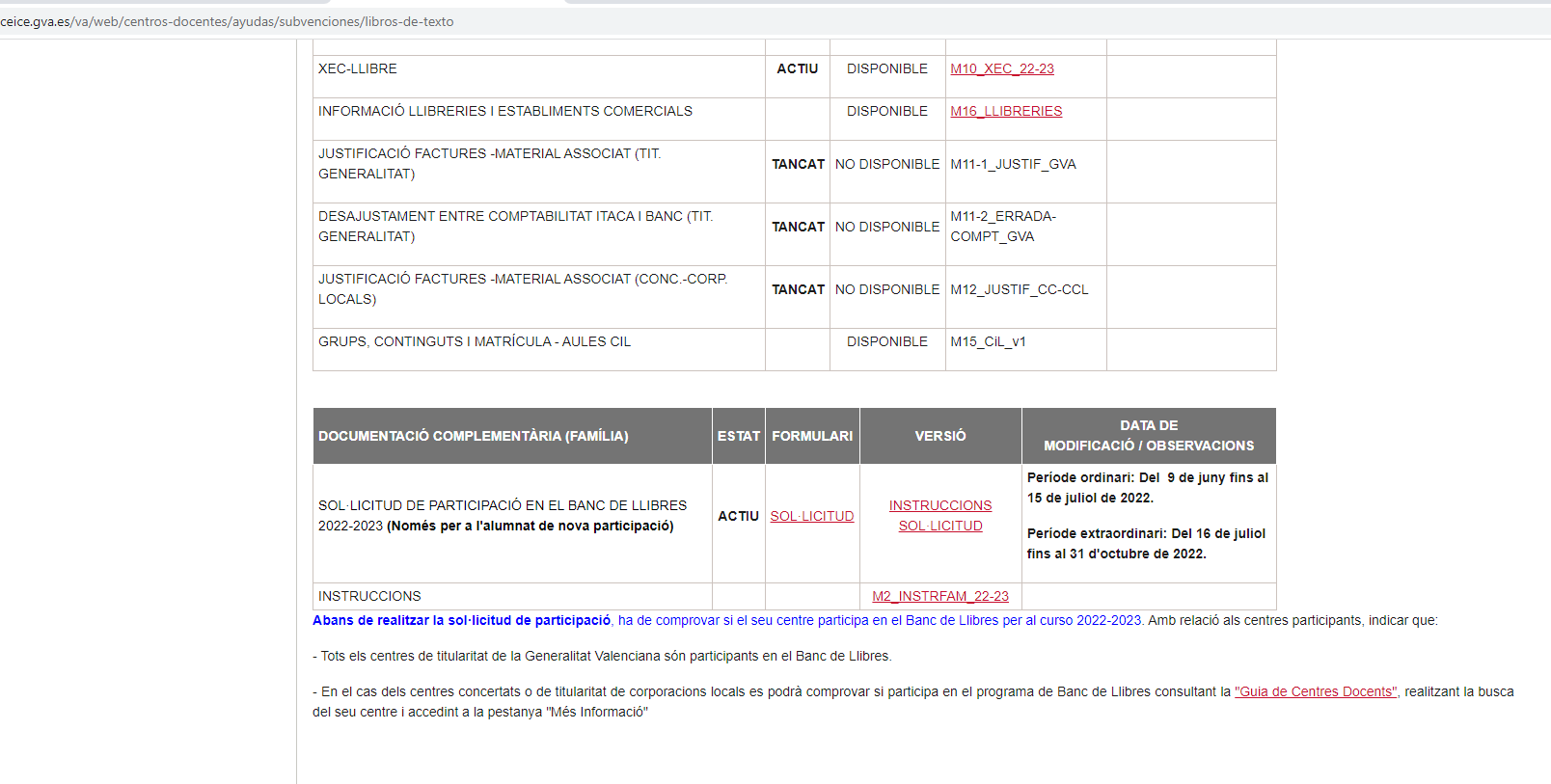Click the XEC-LLIBRE row title
This screenshot has height=784, width=1551.
coord(358,68)
